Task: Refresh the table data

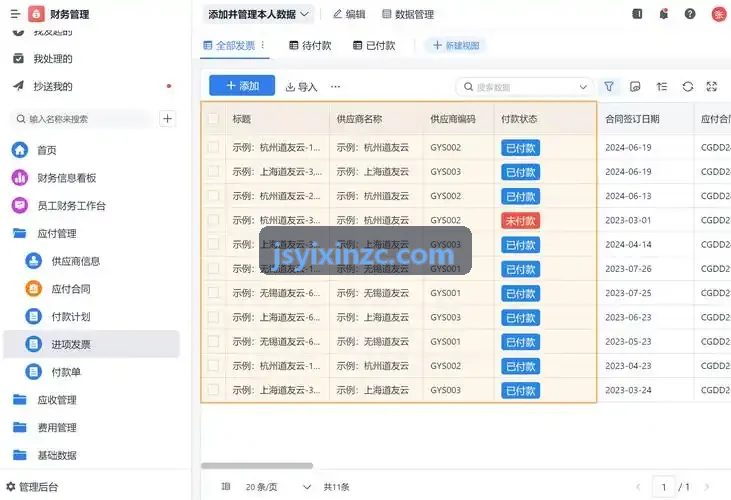Action: coord(688,87)
